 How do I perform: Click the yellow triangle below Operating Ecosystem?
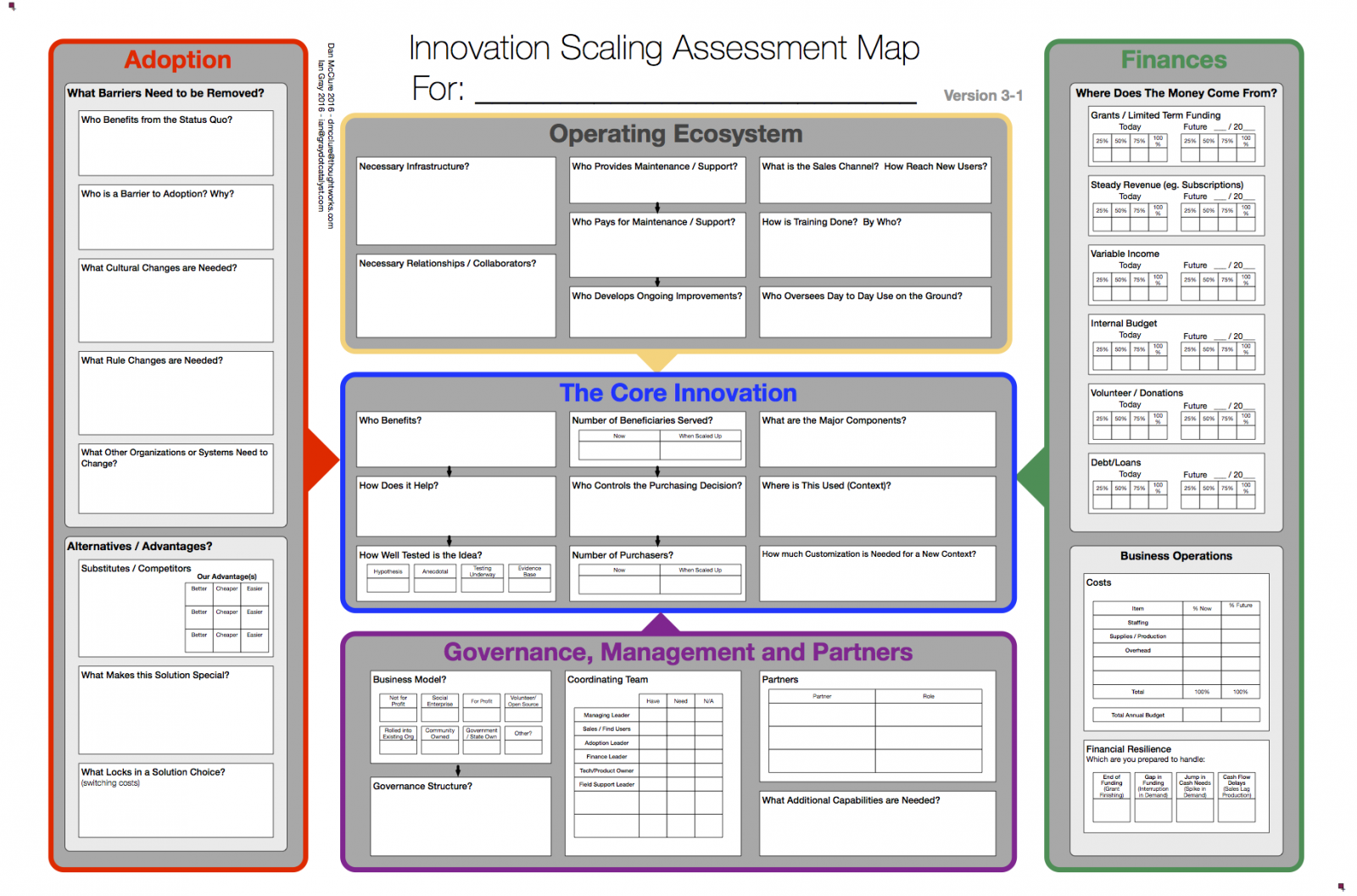(x=656, y=362)
